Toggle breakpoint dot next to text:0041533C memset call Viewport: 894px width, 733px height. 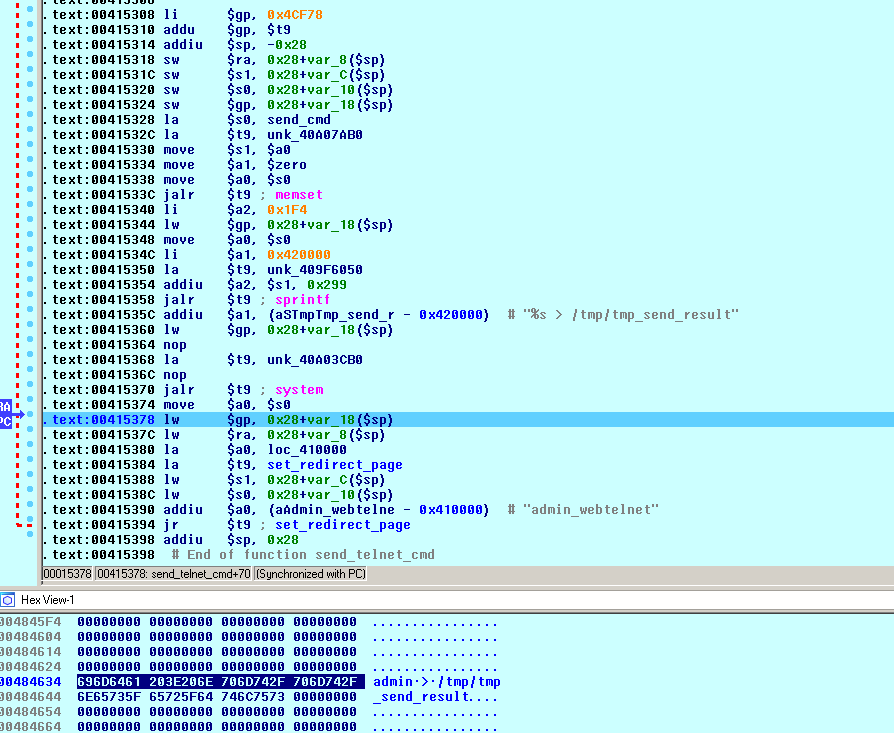pos(30,189)
